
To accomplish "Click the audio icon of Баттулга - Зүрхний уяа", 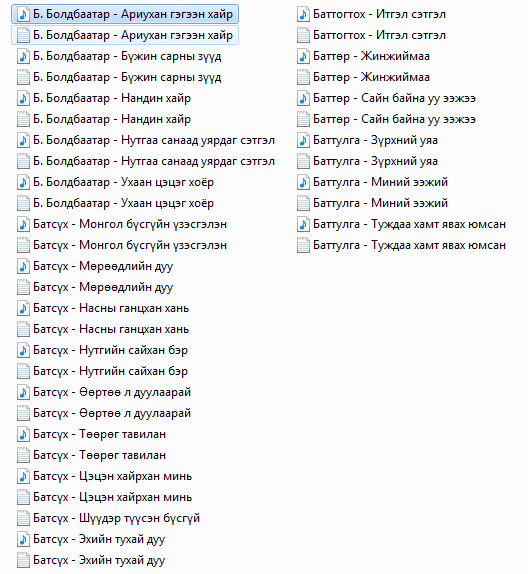I will pyautogui.click(x=303, y=140).
